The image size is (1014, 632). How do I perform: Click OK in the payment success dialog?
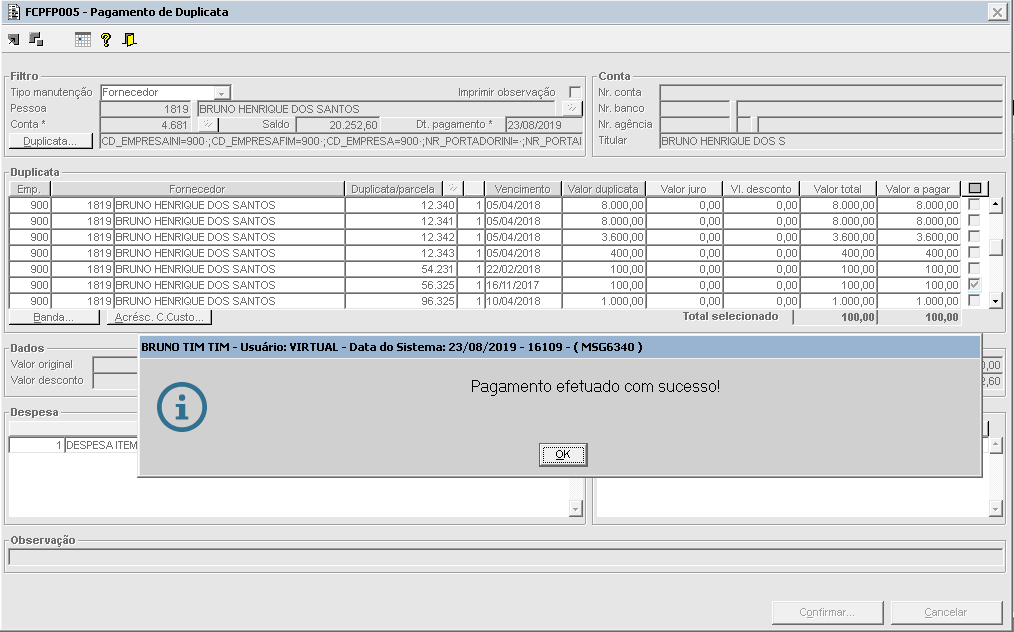coord(563,454)
